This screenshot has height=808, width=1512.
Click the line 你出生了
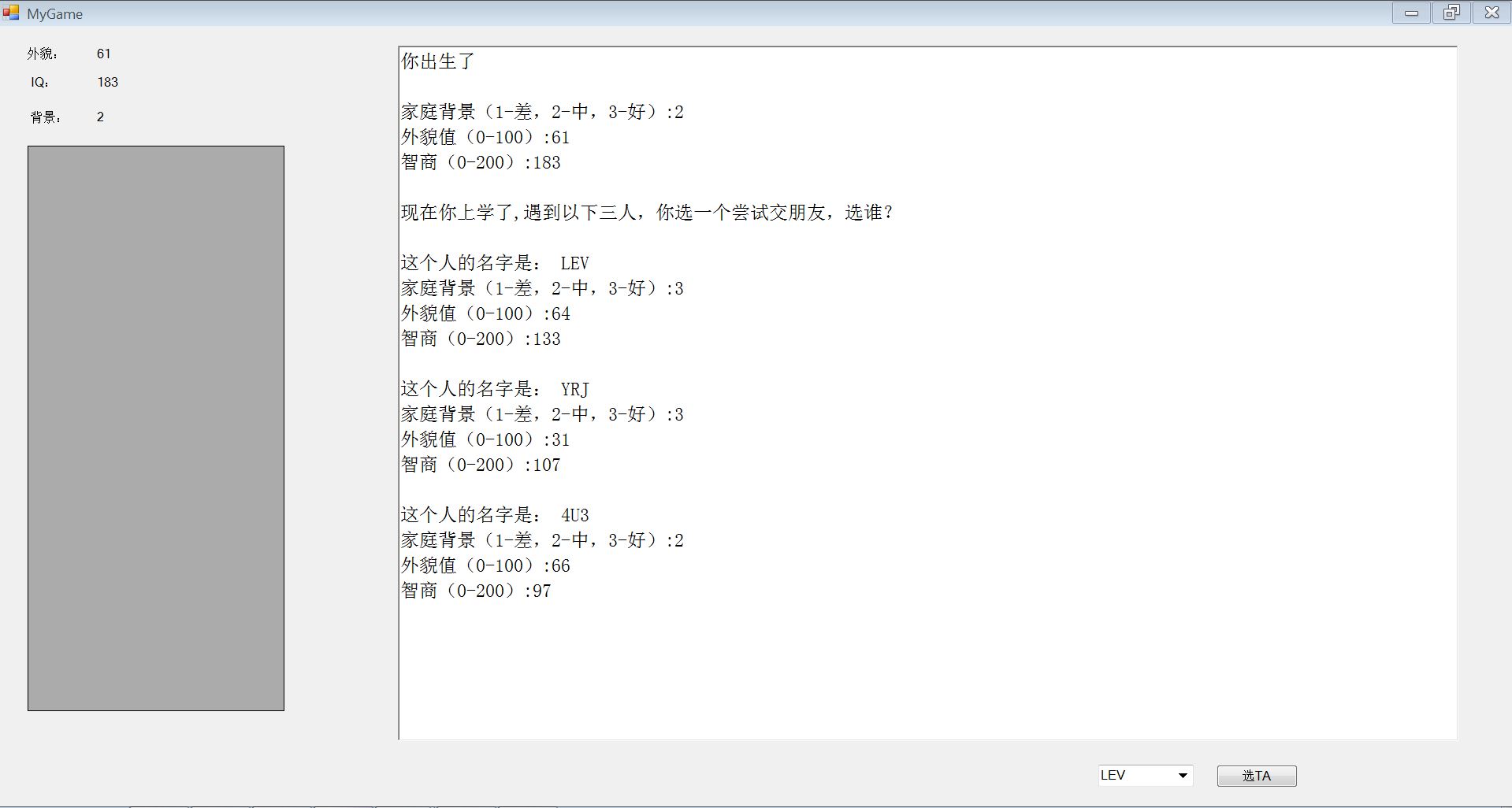tap(438, 61)
